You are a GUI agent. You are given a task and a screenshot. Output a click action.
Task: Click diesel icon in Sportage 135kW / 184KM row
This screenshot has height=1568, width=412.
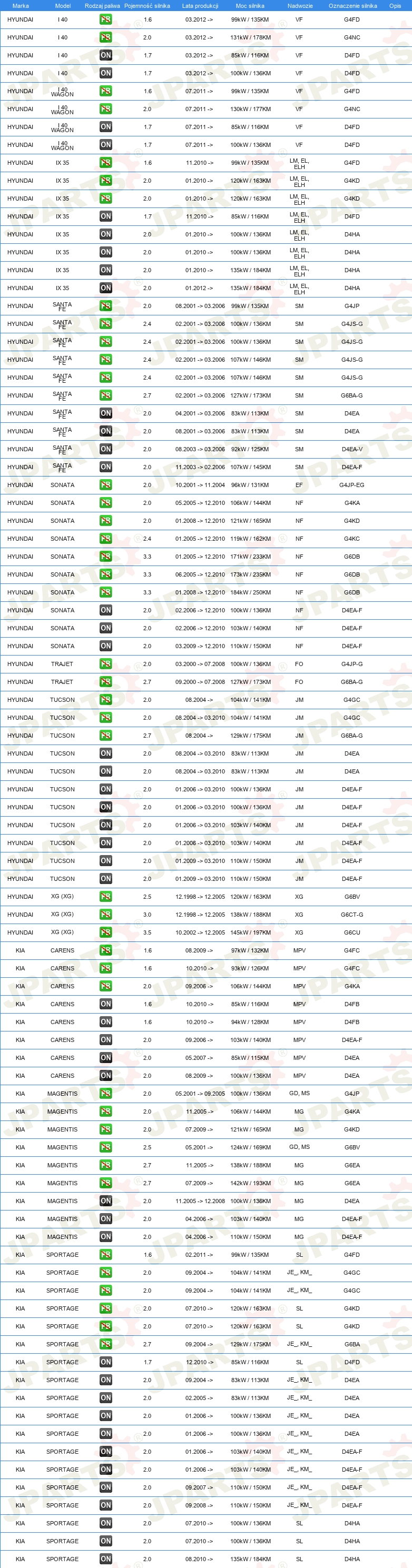coord(105,1559)
